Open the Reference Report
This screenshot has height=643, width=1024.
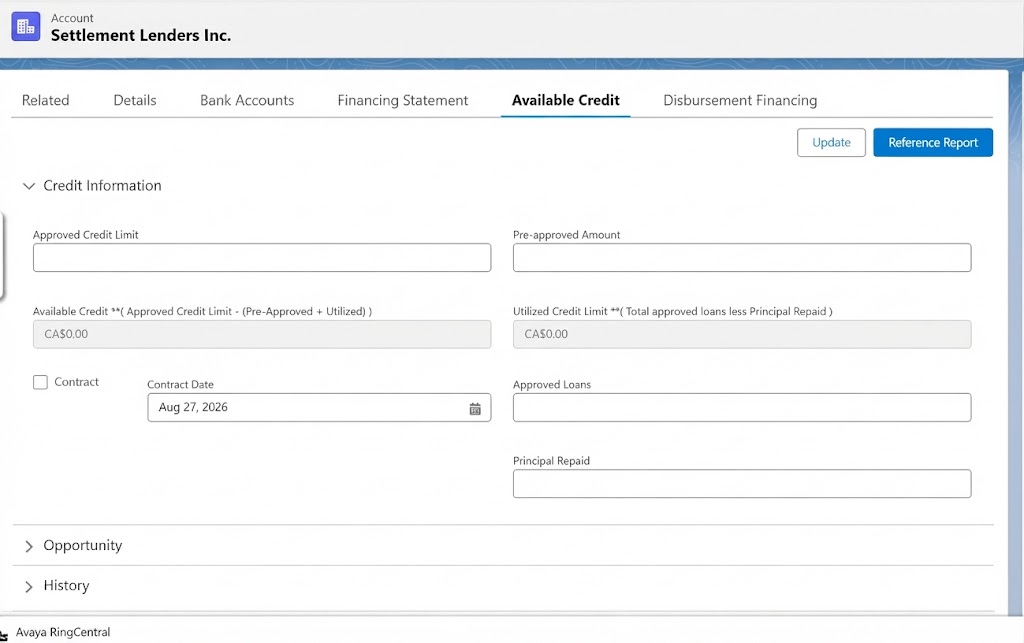click(x=933, y=142)
